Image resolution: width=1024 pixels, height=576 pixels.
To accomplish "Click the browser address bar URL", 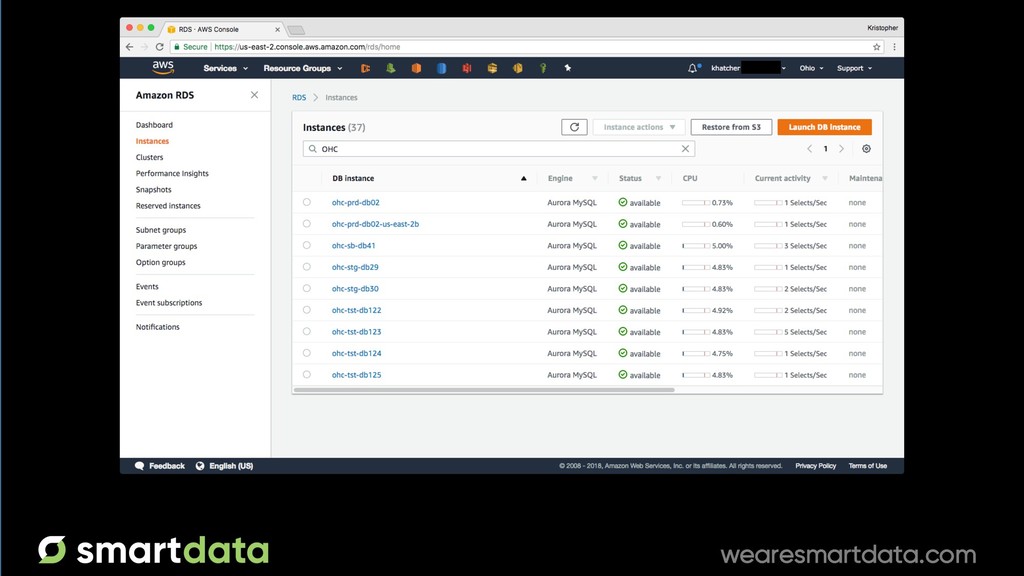I will (307, 47).
